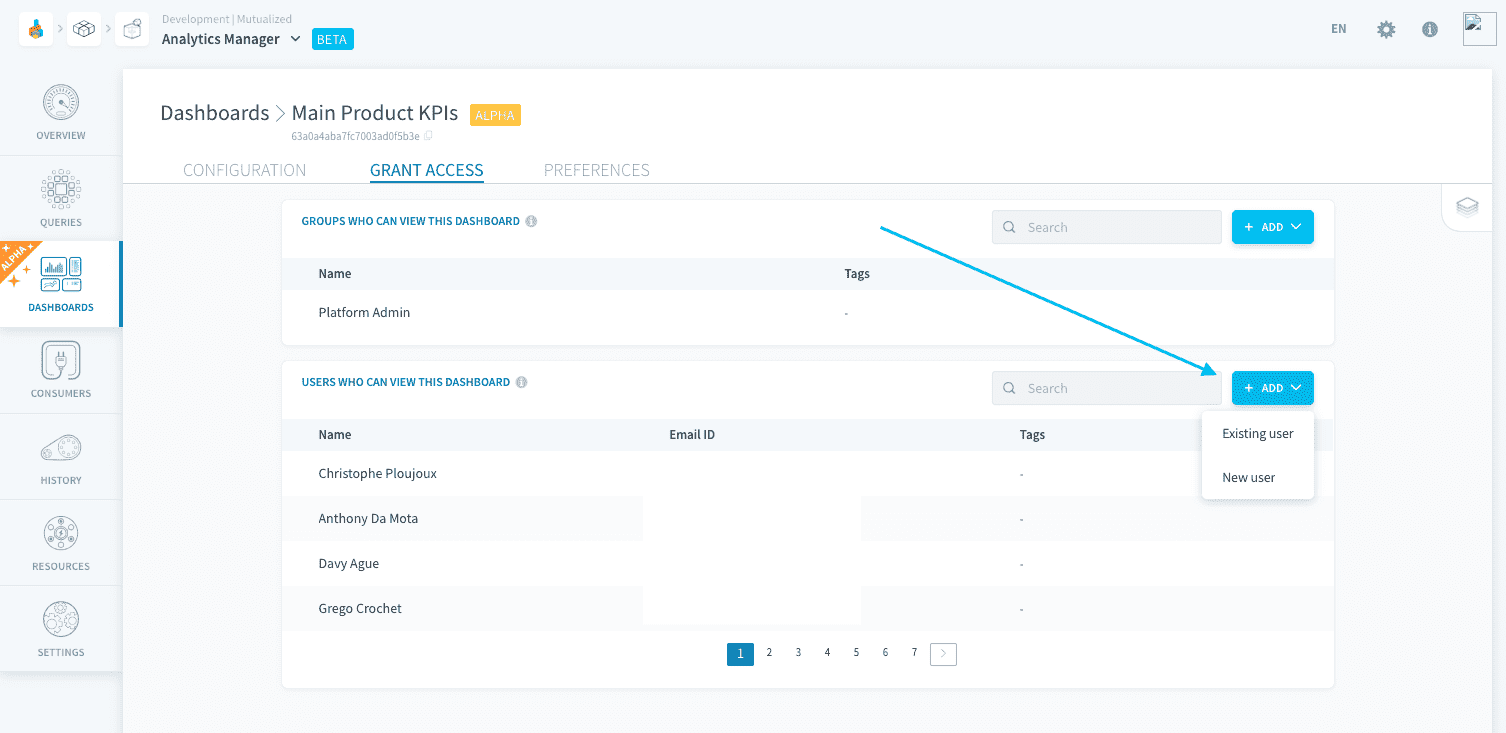Click the platform home logo icon
The height and width of the screenshot is (733, 1506).
click(36, 30)
